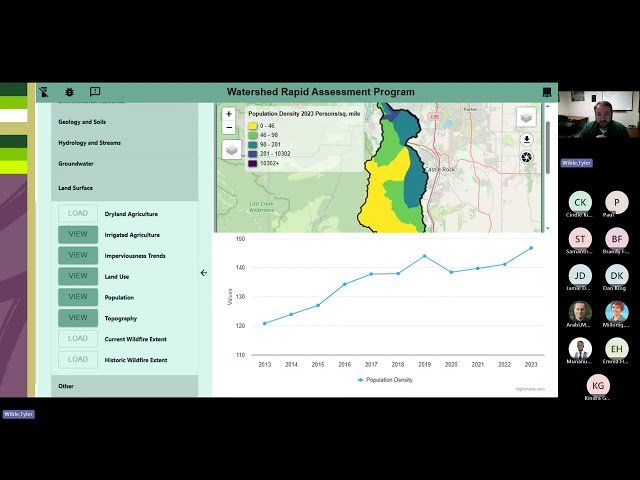Zoom in on the map

229,114
